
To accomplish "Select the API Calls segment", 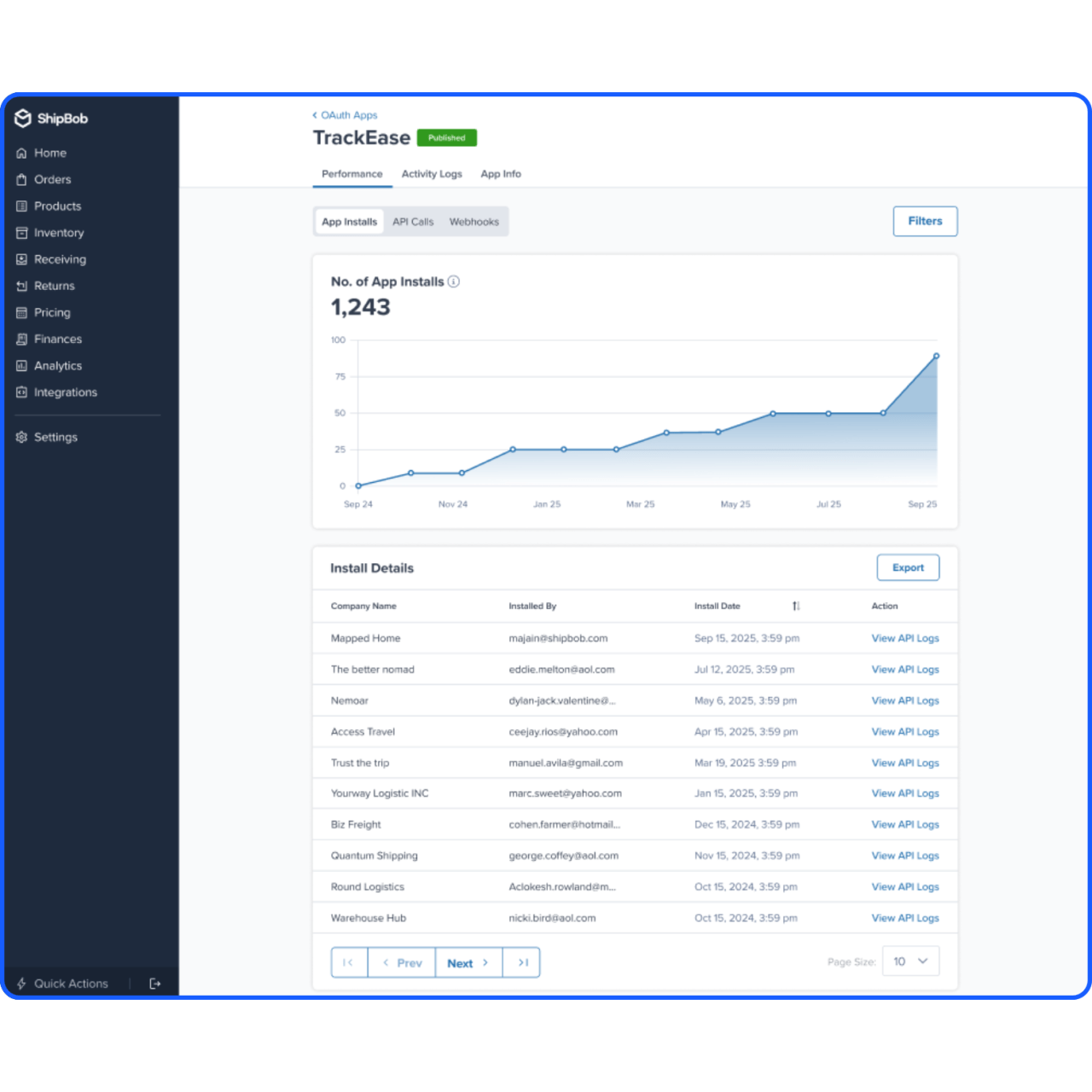I will coord(413,222).
